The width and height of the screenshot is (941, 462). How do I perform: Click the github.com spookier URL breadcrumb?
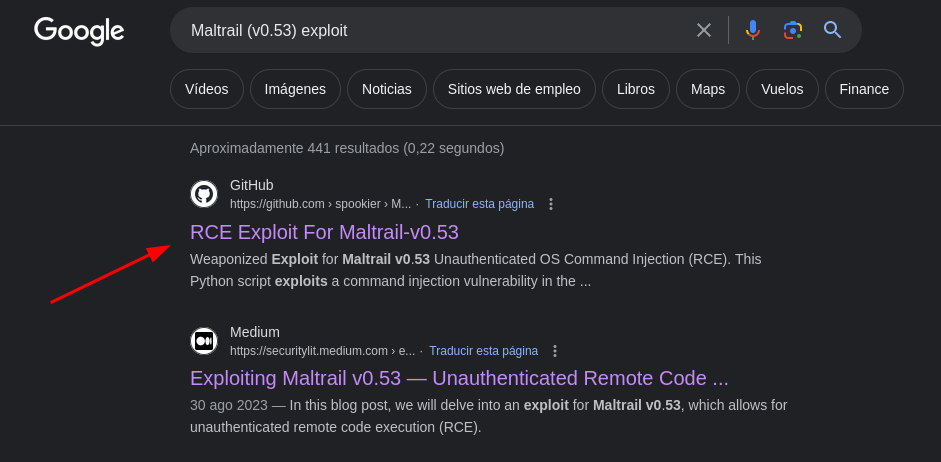tap(320, 204)
